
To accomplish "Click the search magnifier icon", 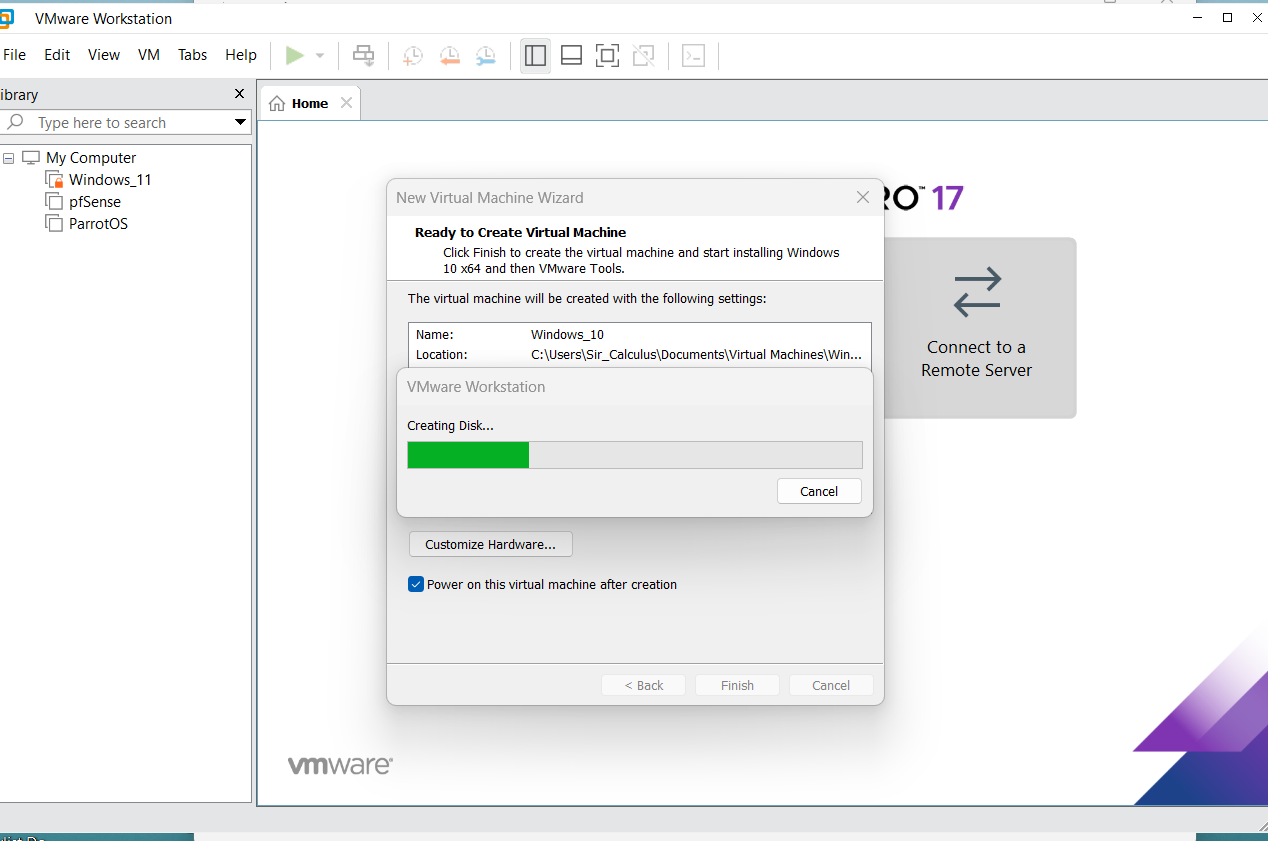I will pos(15,122).
